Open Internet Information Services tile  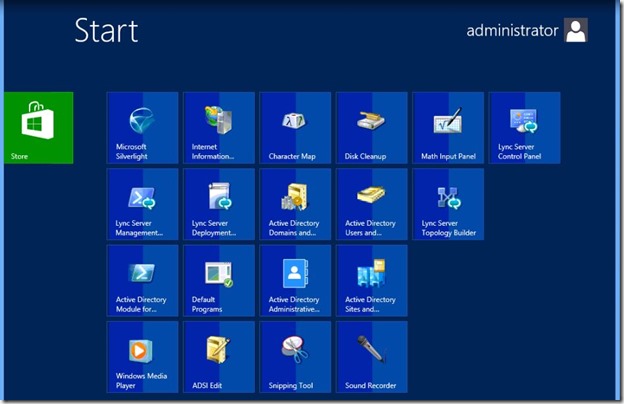(219, 128)
